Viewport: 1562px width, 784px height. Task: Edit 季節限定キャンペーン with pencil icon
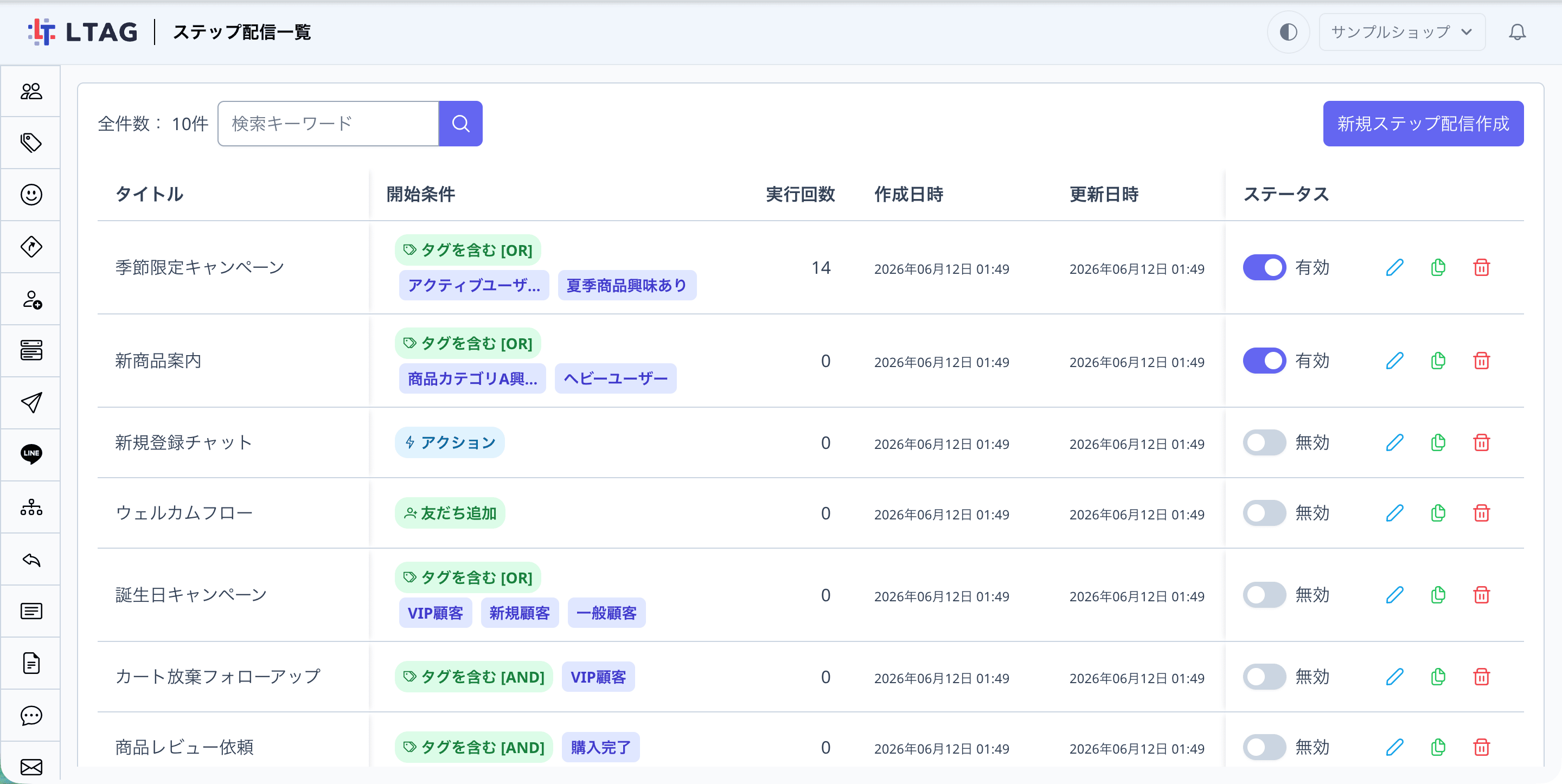(1394, 267)
